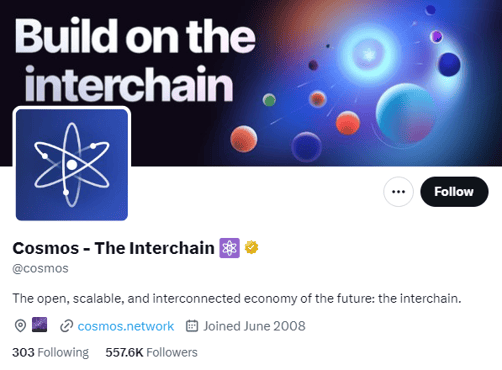The image size is (502, 370).
Task: Click the profile bio description text
Action: 237,298
